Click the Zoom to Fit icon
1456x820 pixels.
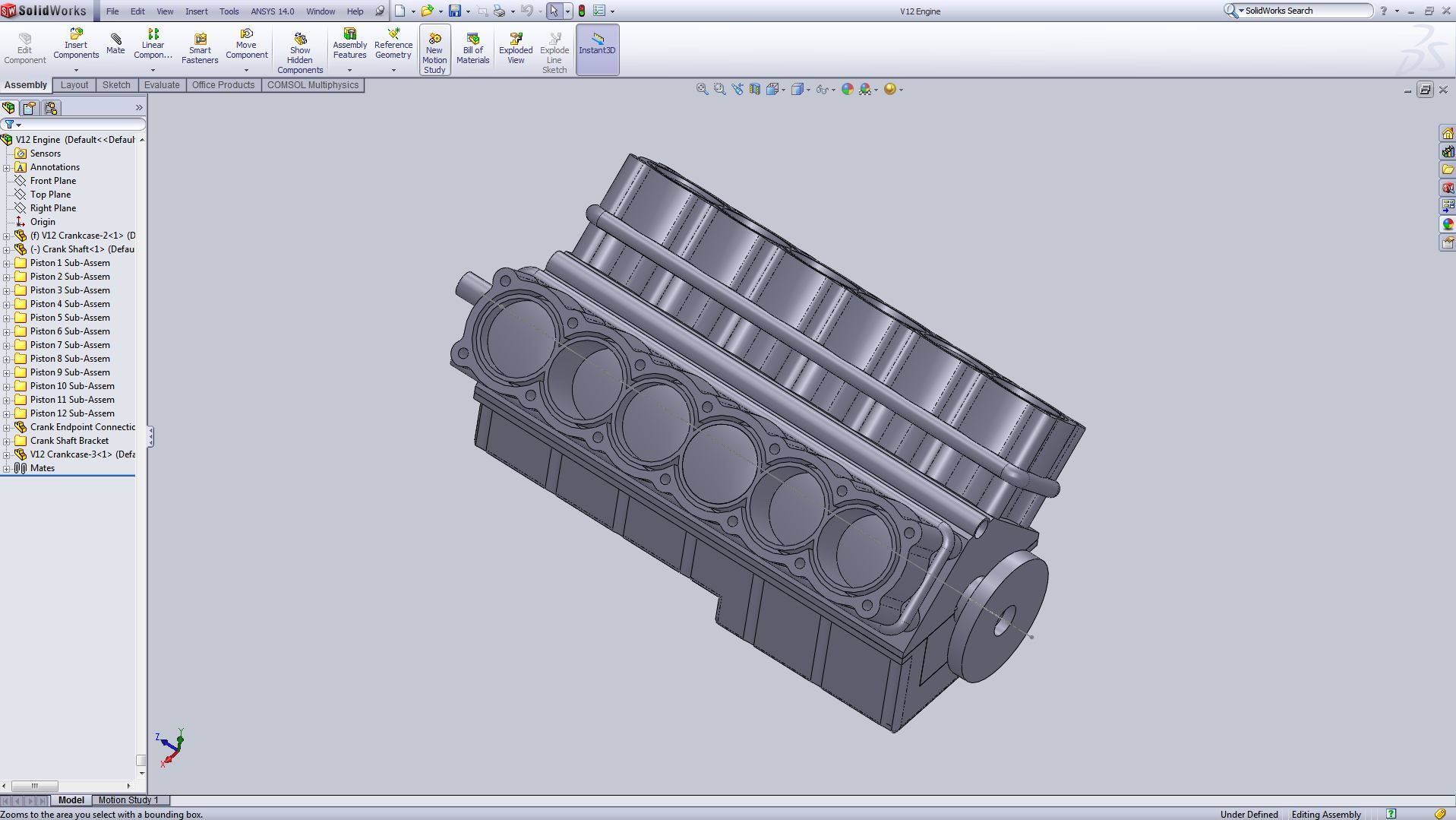point(702,89)
